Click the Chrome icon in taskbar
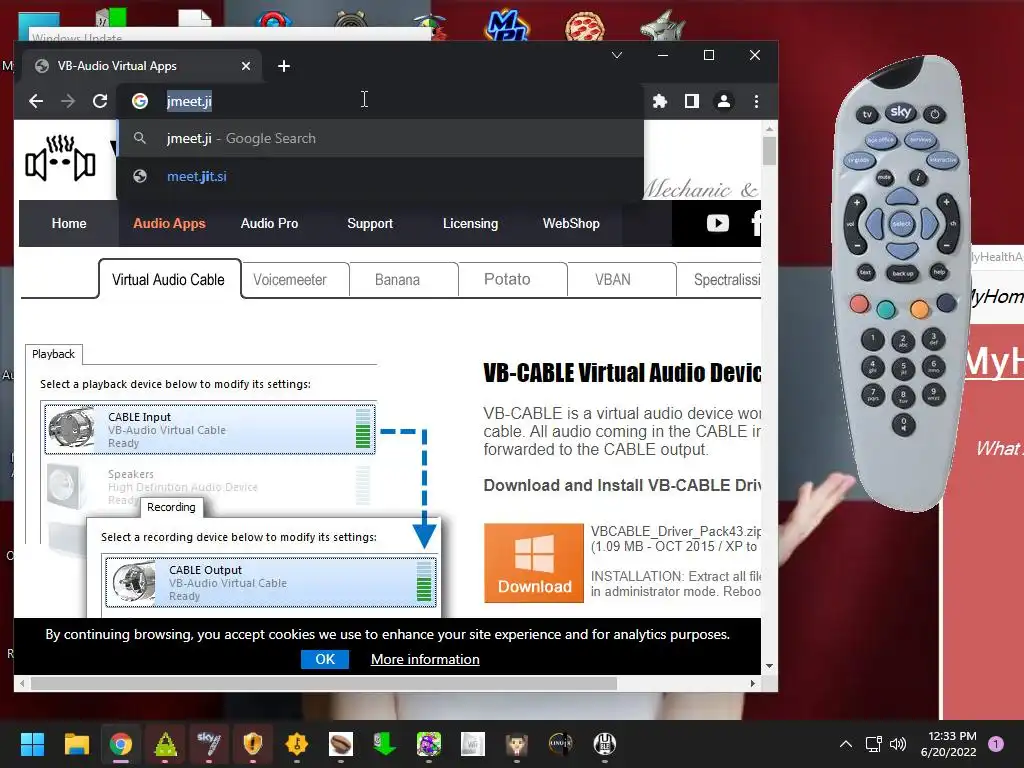The height and width of the screenshot is (768, 1024). (x=120, y=744)
